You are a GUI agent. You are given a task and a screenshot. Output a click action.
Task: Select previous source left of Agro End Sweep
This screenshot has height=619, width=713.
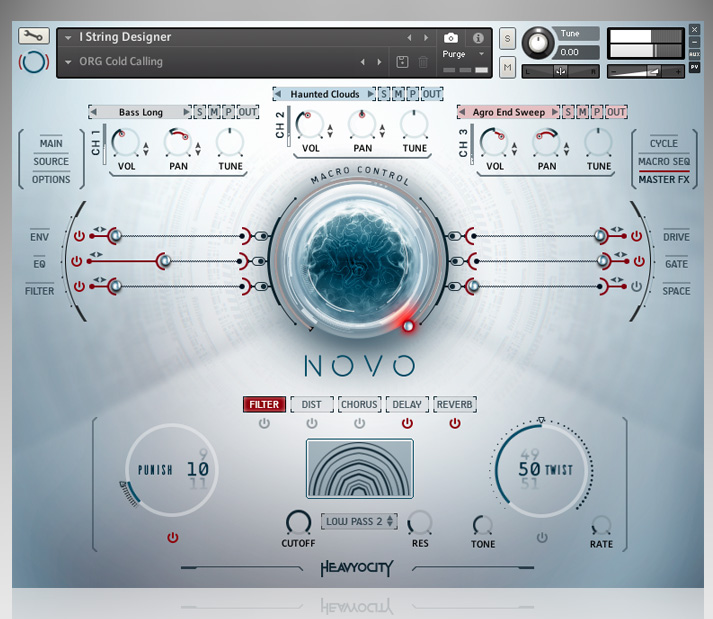coord(462,112)
